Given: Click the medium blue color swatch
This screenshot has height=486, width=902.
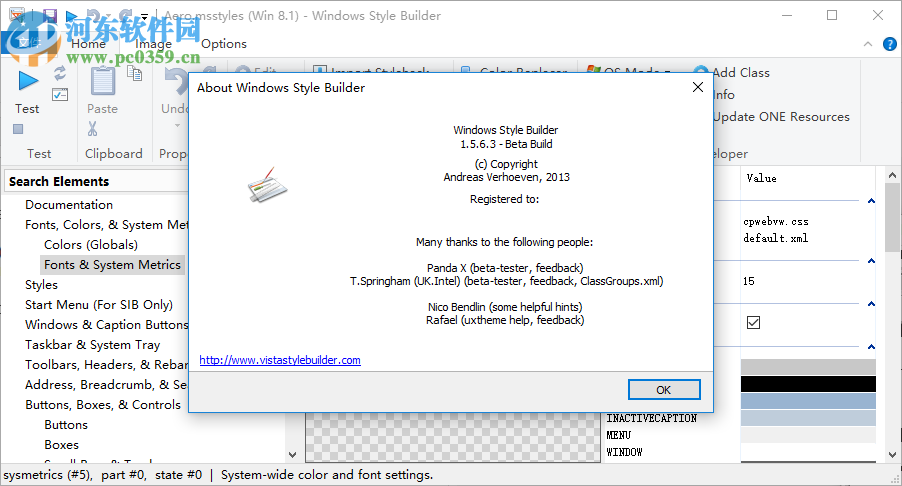Looking at the screenshot, I should point(808,401).
